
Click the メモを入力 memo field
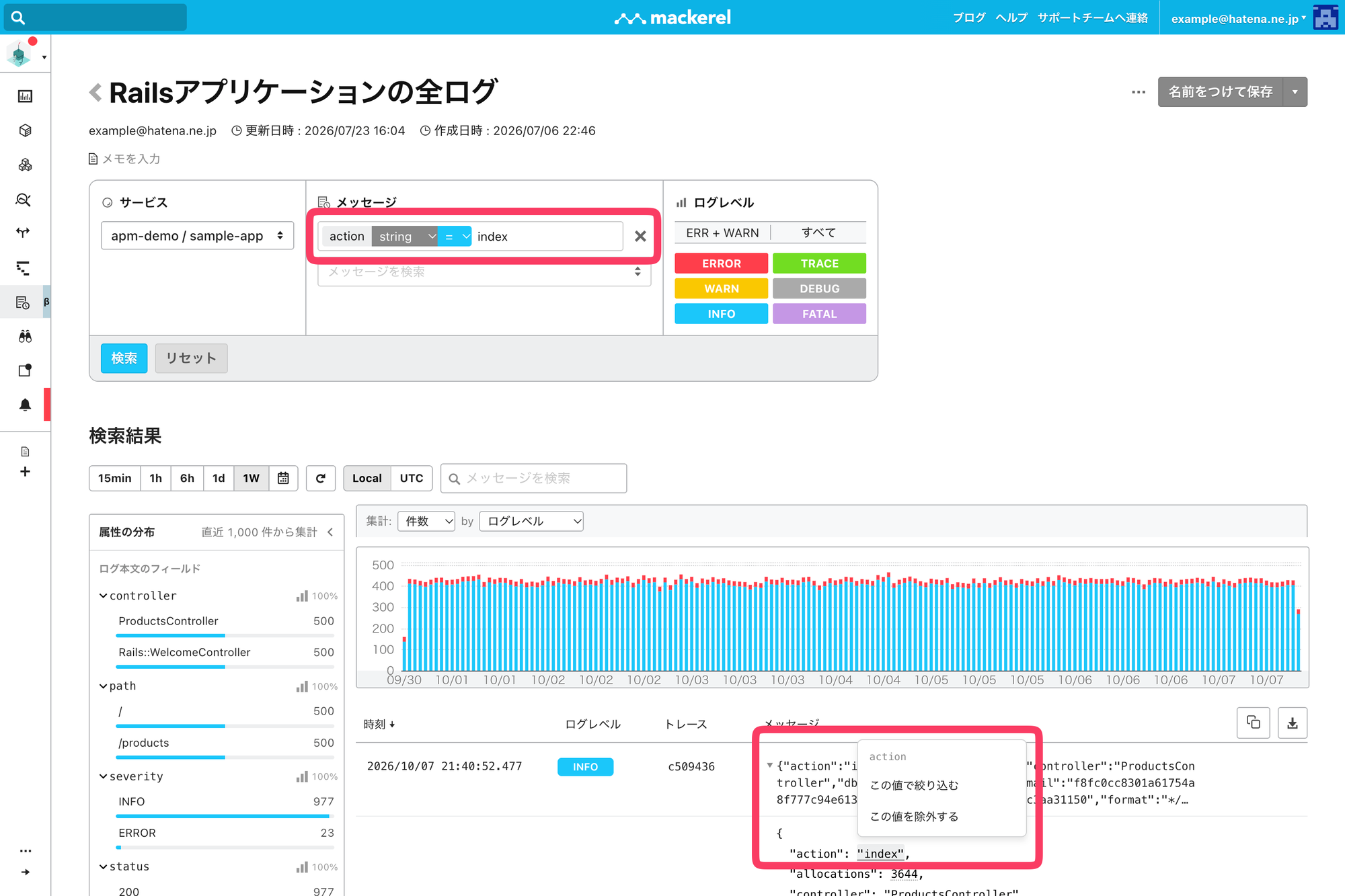point(124,159)
